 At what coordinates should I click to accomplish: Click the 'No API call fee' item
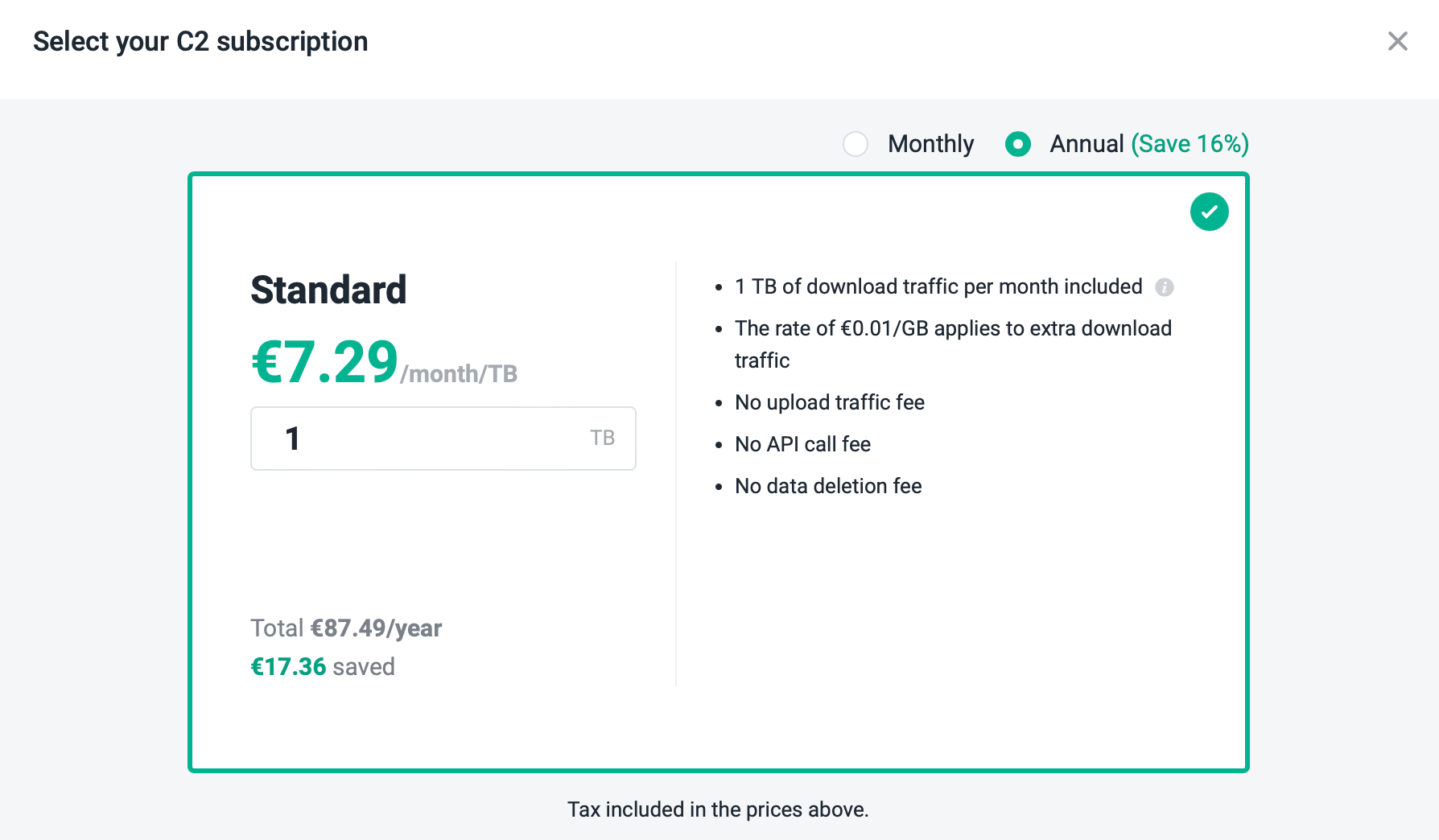(x=802, y=444)
